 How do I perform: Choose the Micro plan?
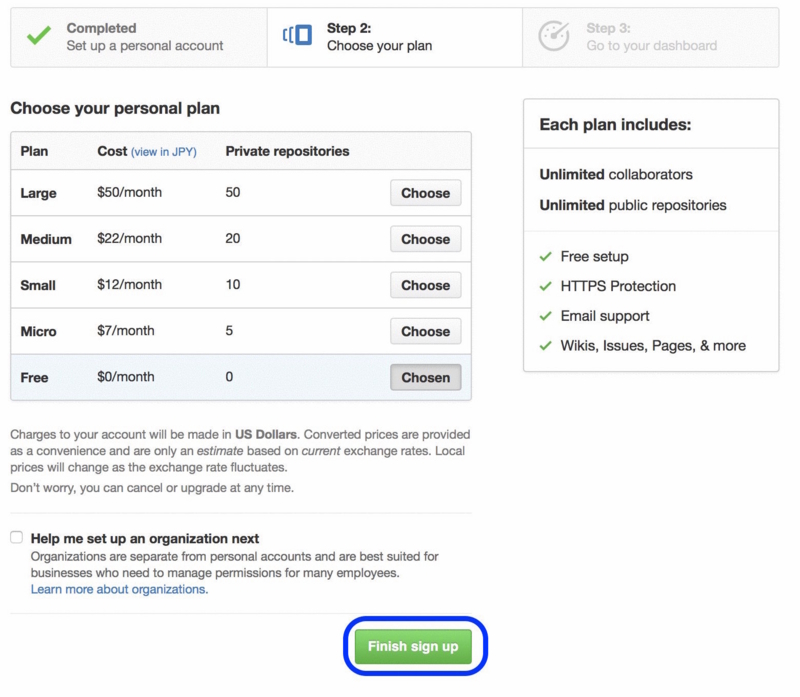coord(426,331)
